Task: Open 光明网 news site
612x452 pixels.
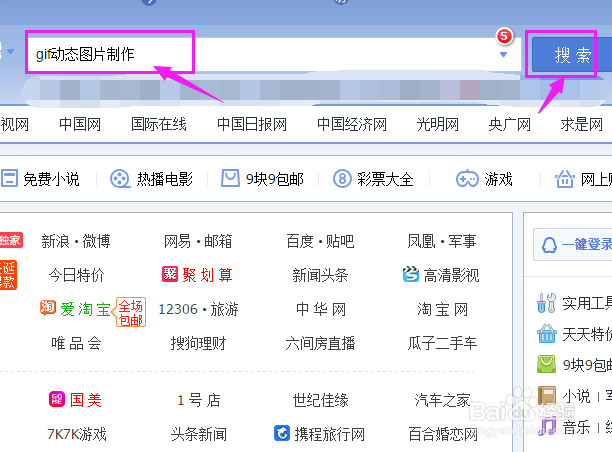Action: click(x=438, y=125)
